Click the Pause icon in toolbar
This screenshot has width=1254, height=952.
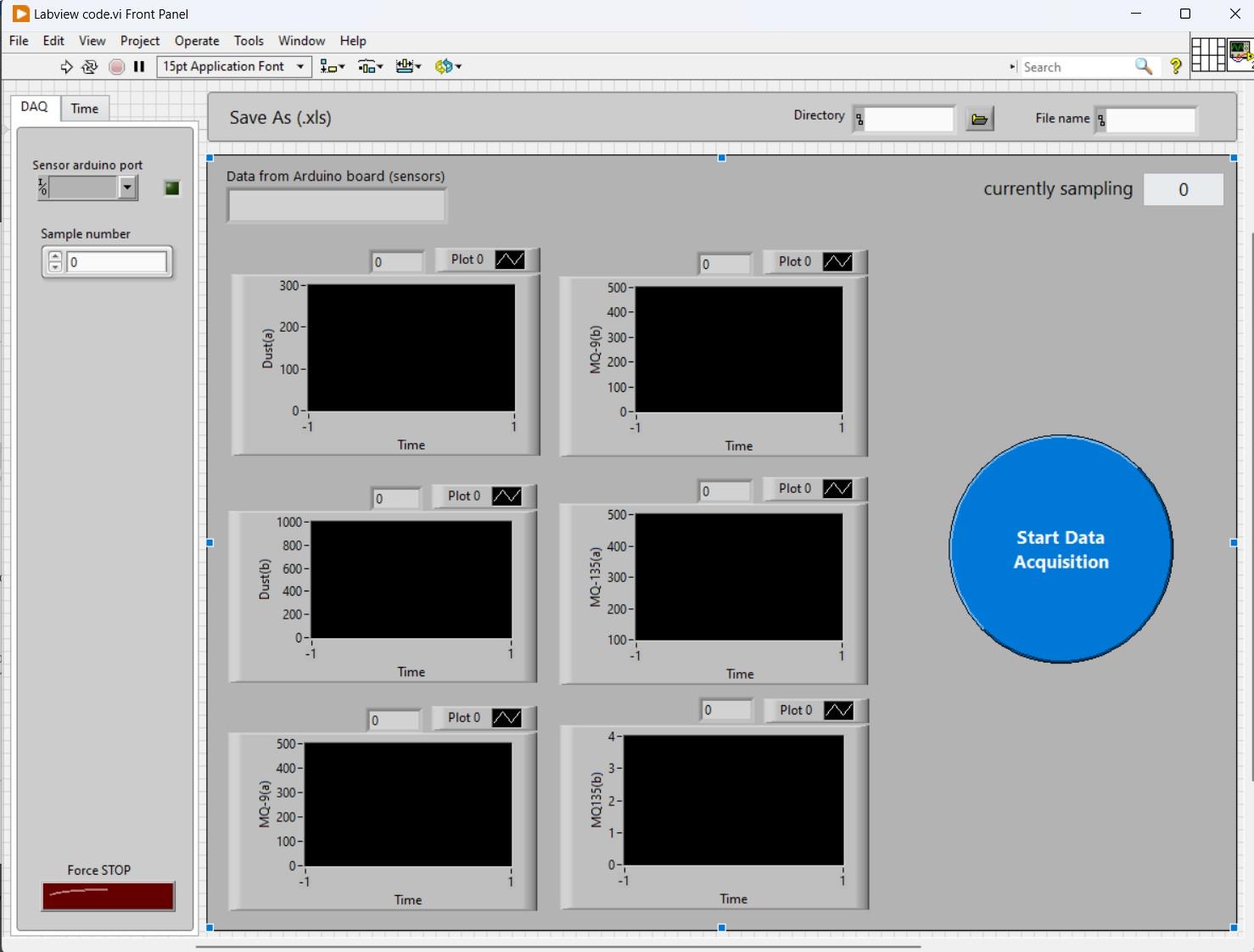[x=139, y=66]
